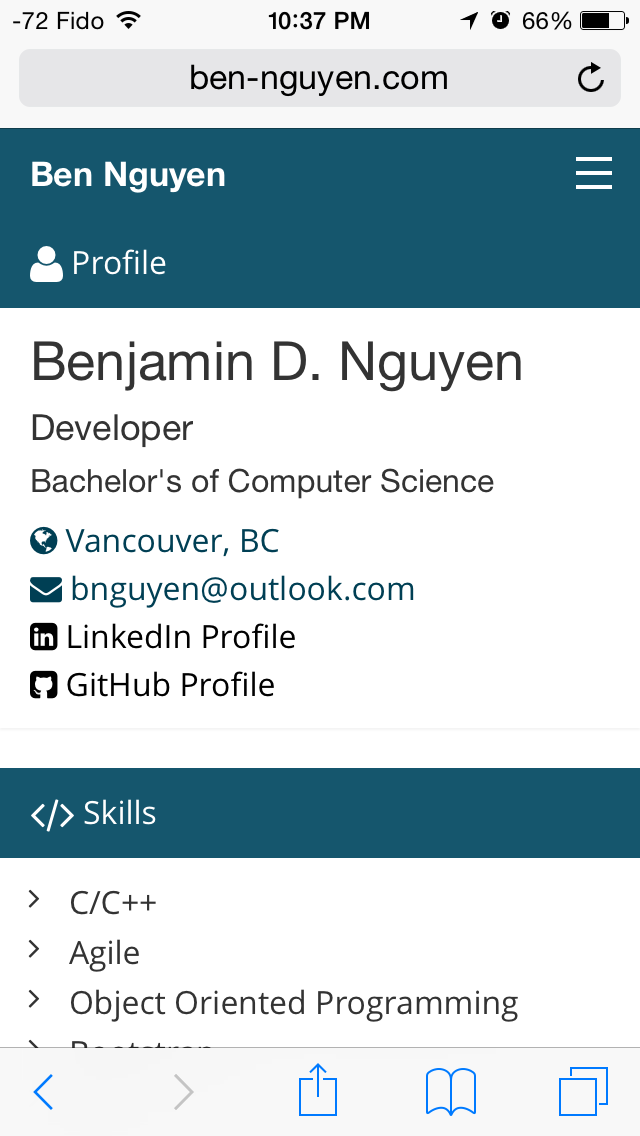This screenshot has height=1136, width=640.
Task: Tap the envelope email icon
Action: click(46, 590)
